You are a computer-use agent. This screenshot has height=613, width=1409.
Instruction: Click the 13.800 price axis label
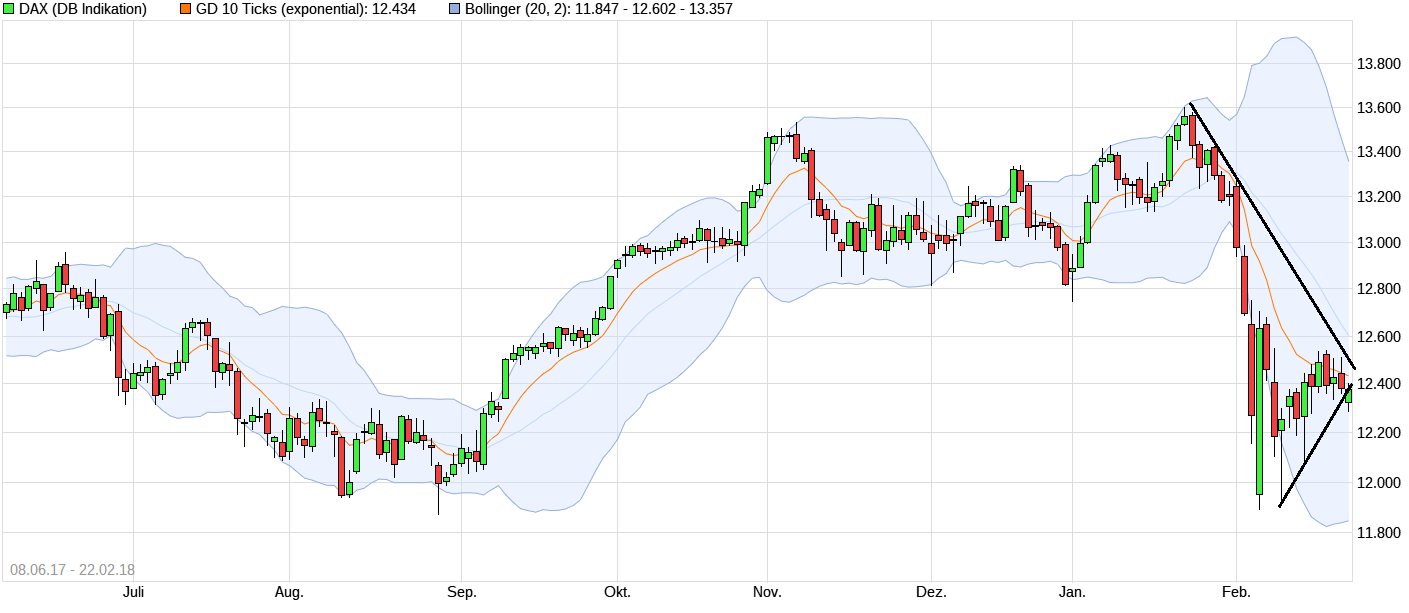[1380, 64]
